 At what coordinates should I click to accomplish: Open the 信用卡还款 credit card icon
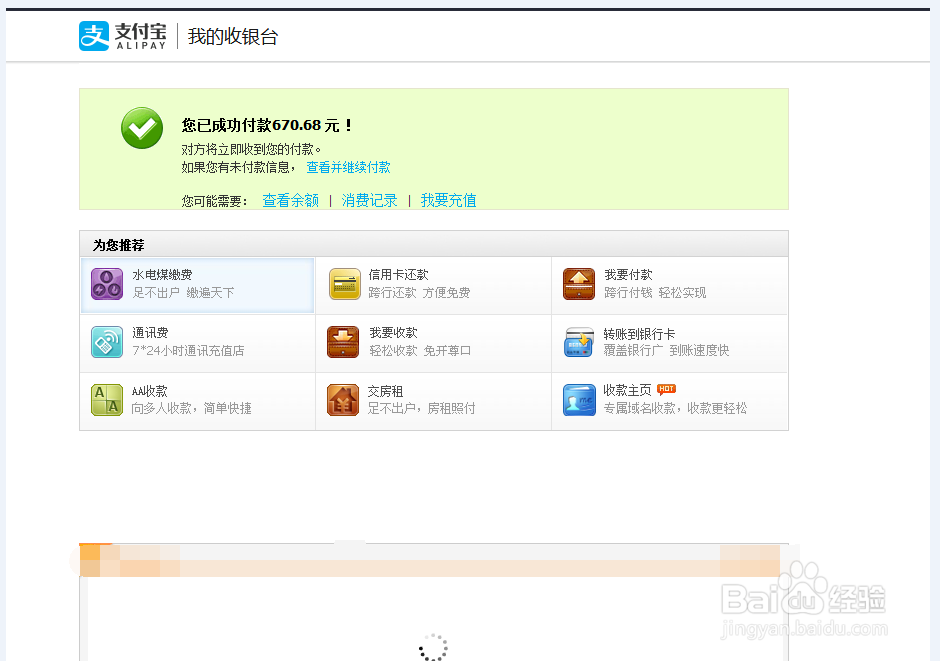[345, 284]
